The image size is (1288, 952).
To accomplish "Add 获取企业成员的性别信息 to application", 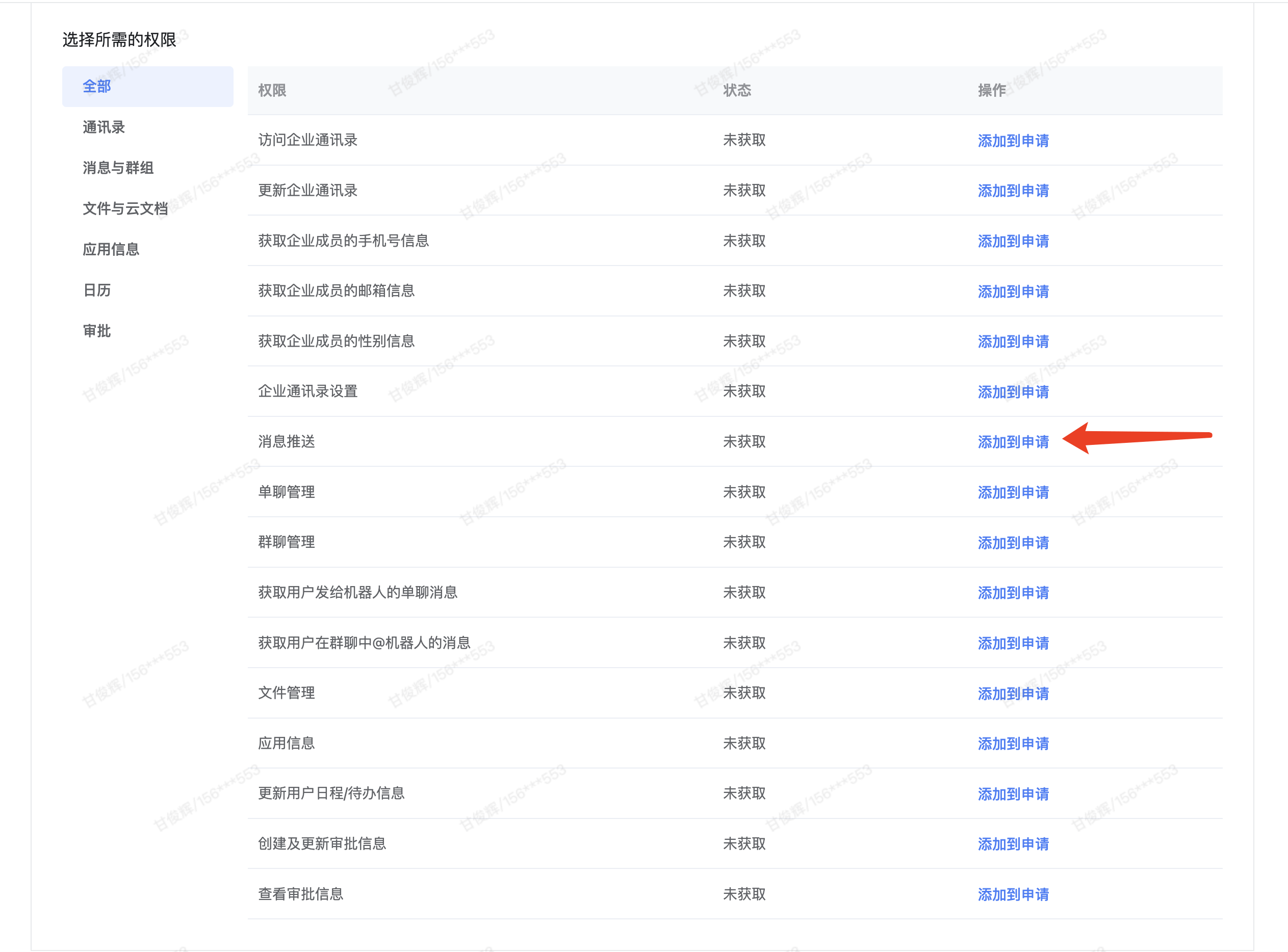I will pos(1014,341).
